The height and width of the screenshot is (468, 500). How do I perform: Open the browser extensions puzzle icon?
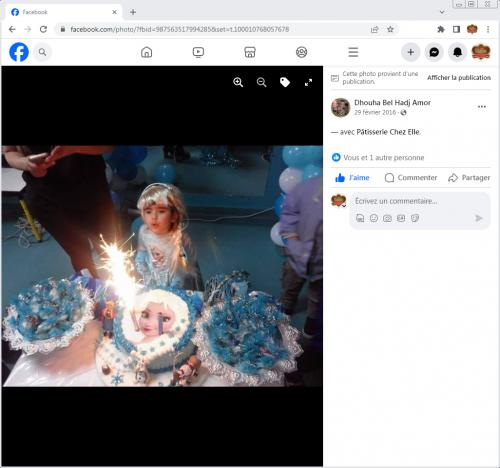(441, 29)
